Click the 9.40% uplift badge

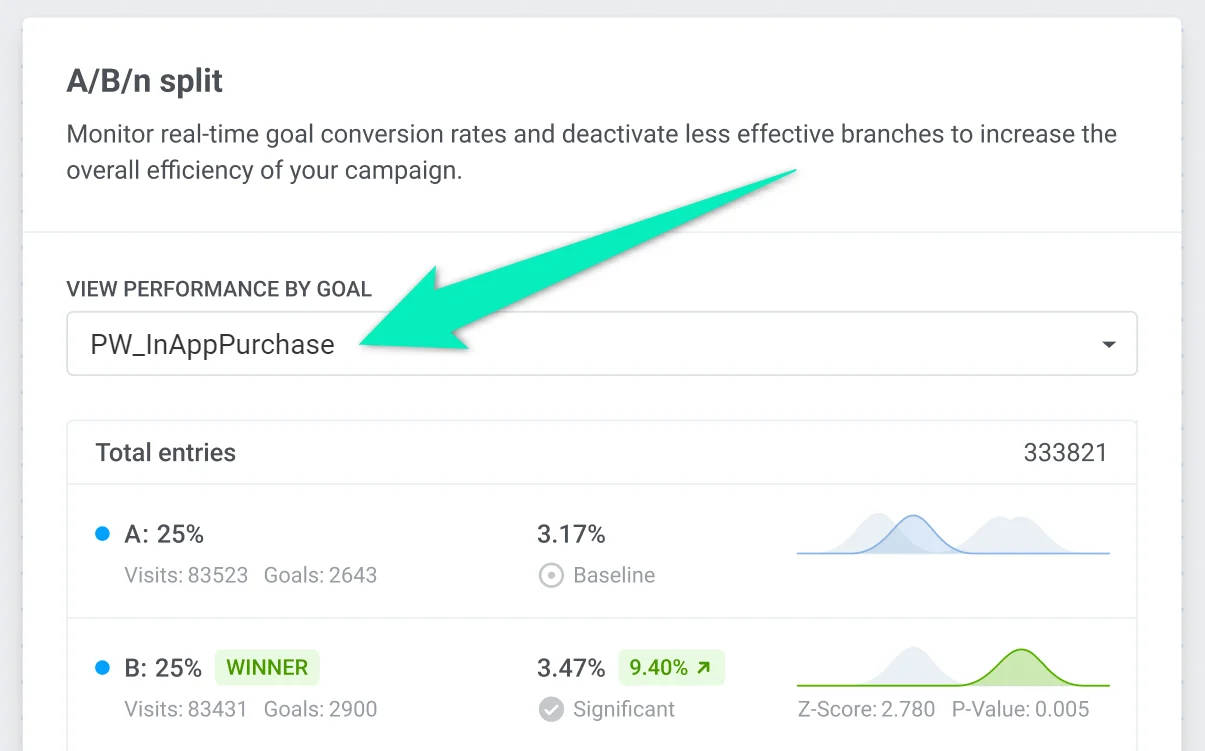click(x=671, y=667)
